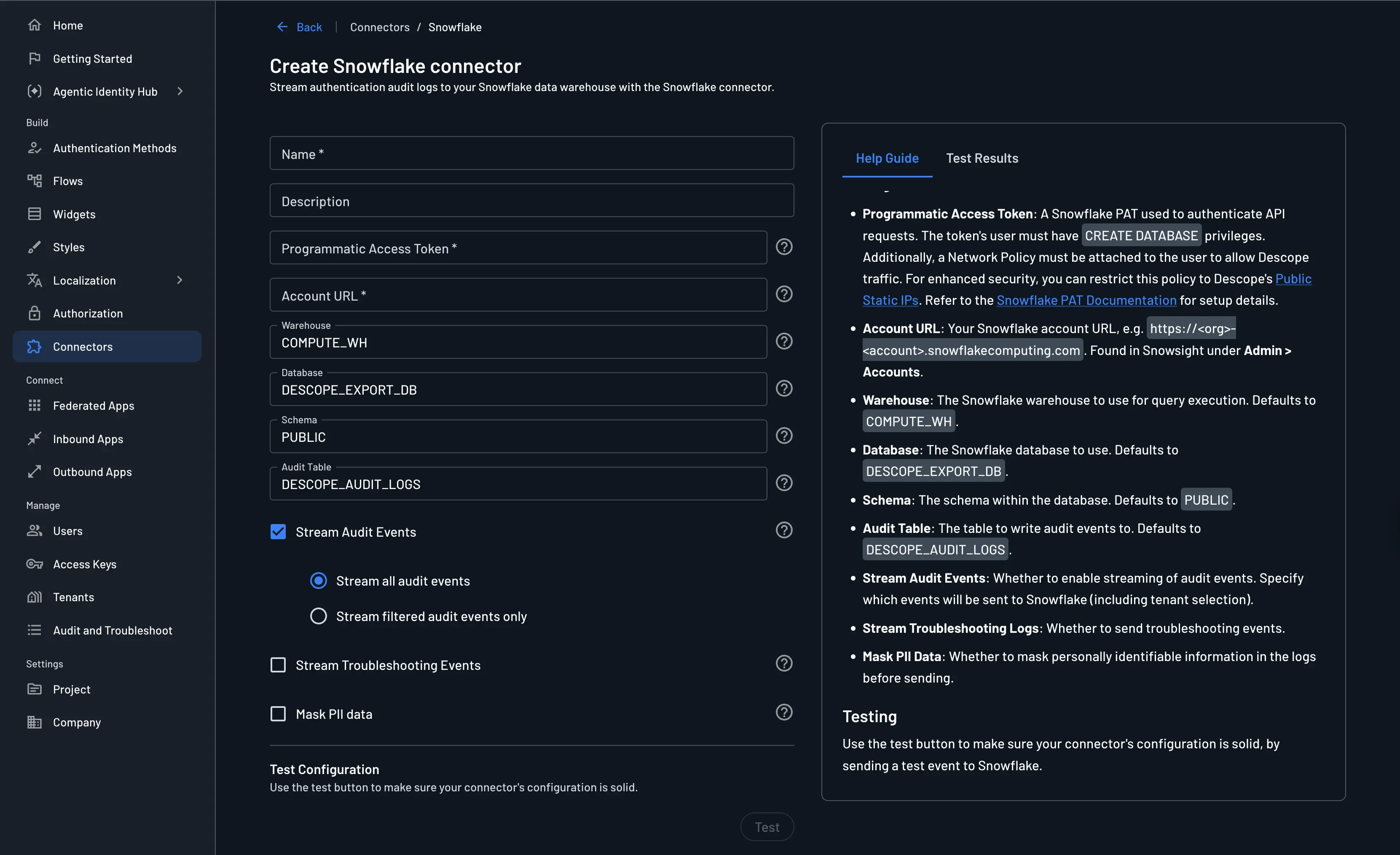This screenshot has height=855, width=1400.
Task: Uncheck the Stream Audit Events checkbox
Action: [278, 532]
